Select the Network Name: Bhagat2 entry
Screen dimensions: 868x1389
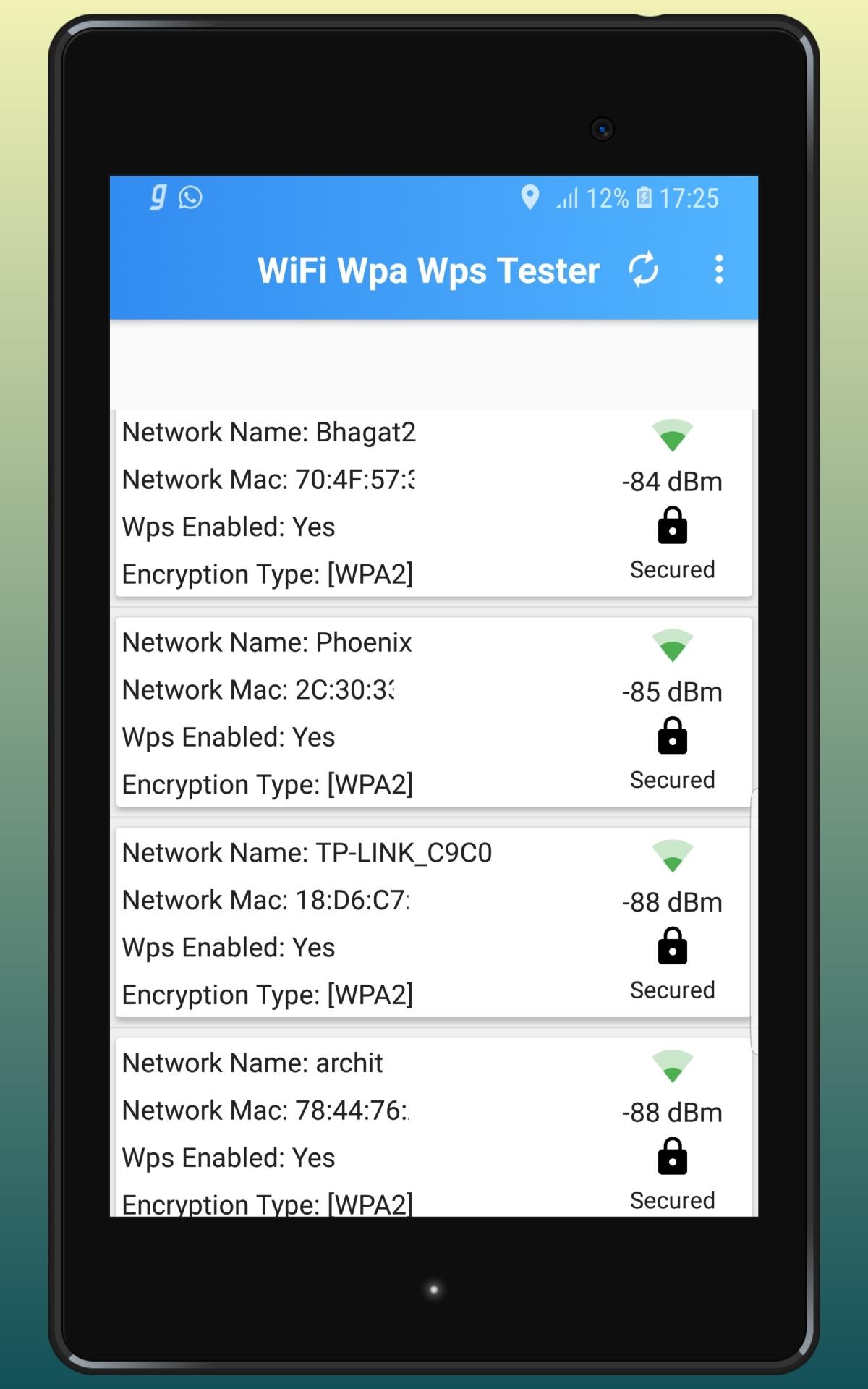(x=433, y=503)
